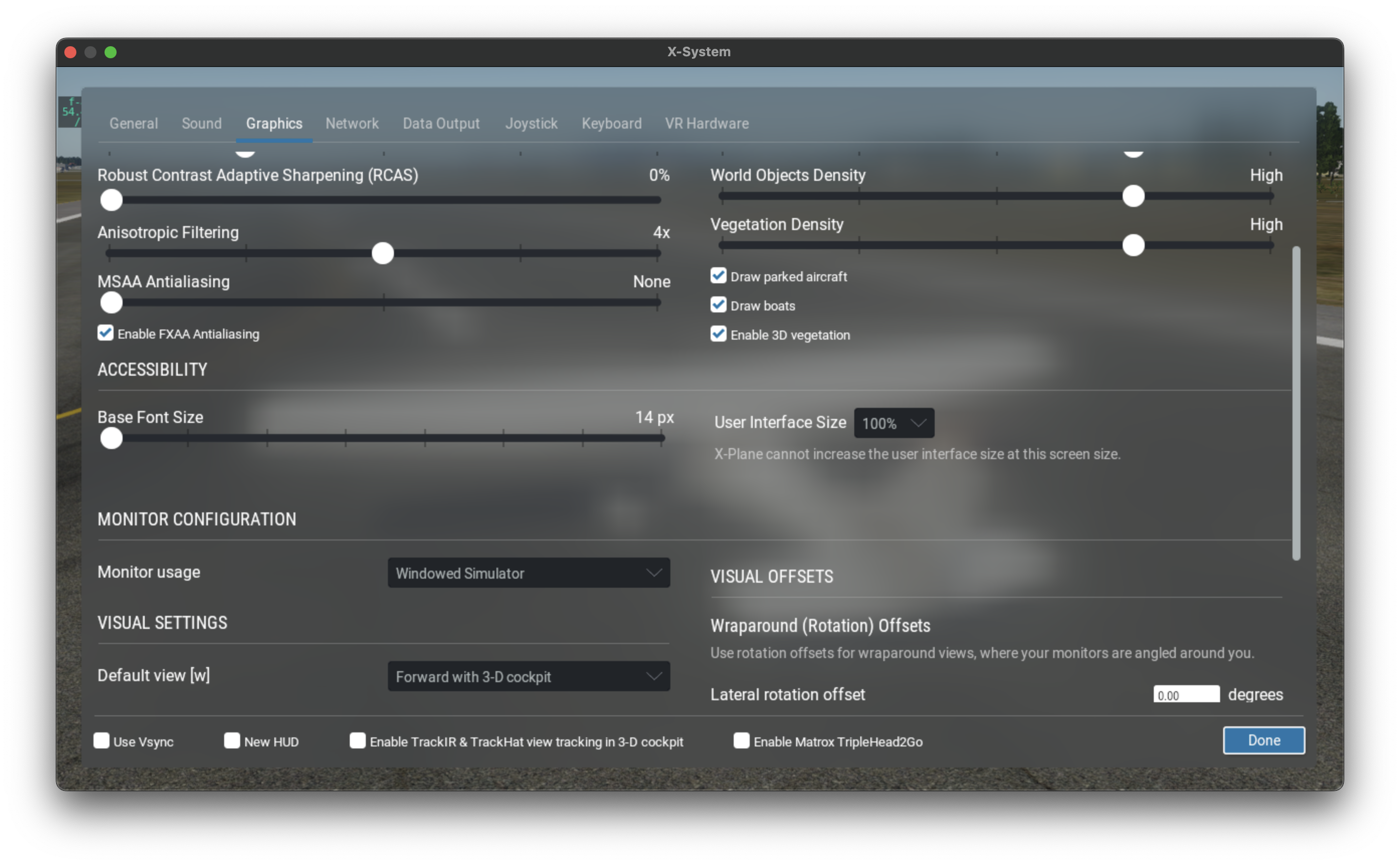This screenshot has height=865, width=1400.
Task: Check Enable Matrox TripleHead2Go
Action: click(x=742, y=741)
